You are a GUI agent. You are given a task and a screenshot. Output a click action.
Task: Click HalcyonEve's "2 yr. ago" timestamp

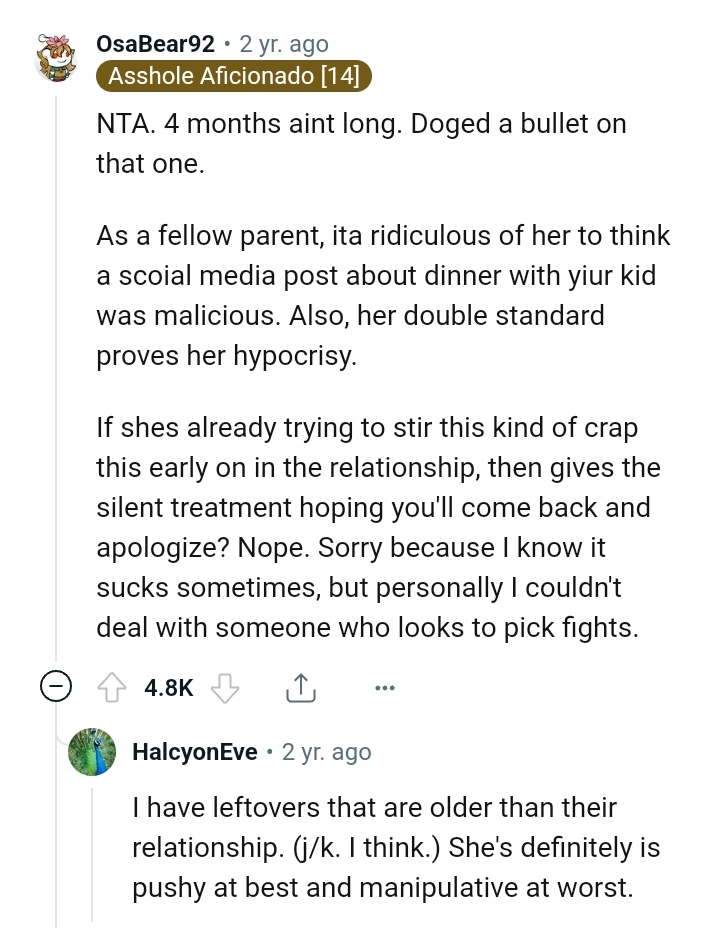pos(326,752)
